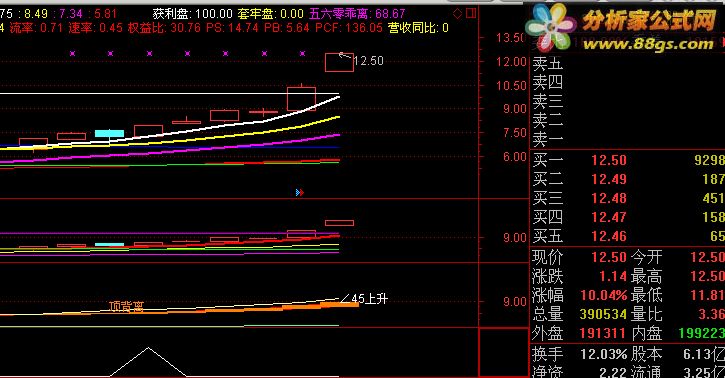The width and height of the screenshot is (725, 378).
Task: Click the 88gs.com flower logo
Action: point(551,28)
